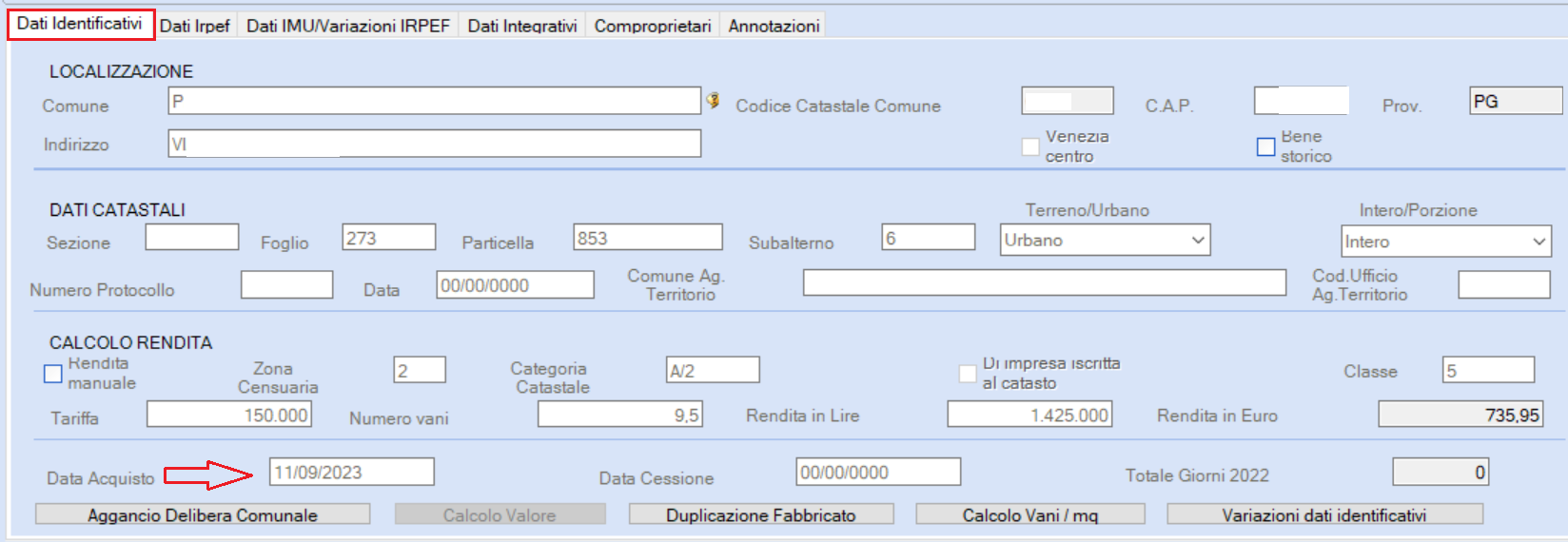Go to the Dati Integrativi tab
The width and height of the screenshot is (1568, 542).
pyautogui.click(x=522, y=26)
